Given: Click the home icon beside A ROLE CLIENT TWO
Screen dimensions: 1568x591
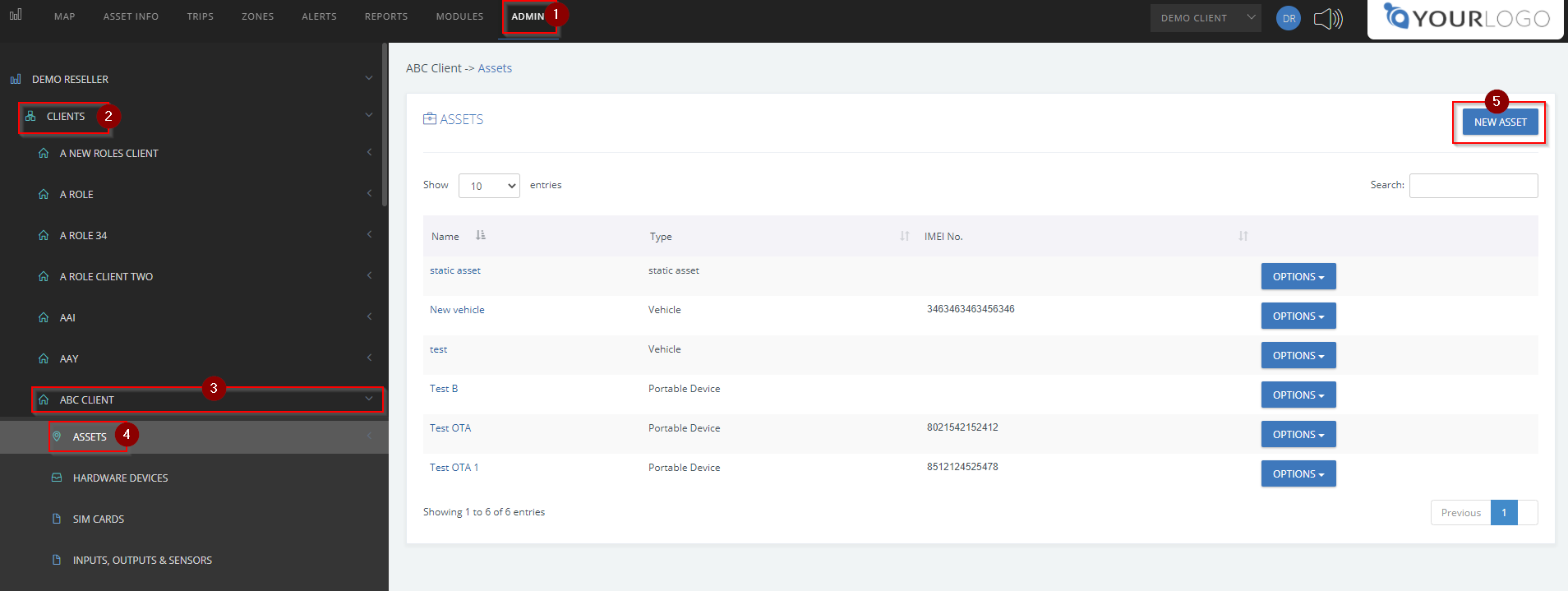Looking at the screenshot, I should [44, 276].
